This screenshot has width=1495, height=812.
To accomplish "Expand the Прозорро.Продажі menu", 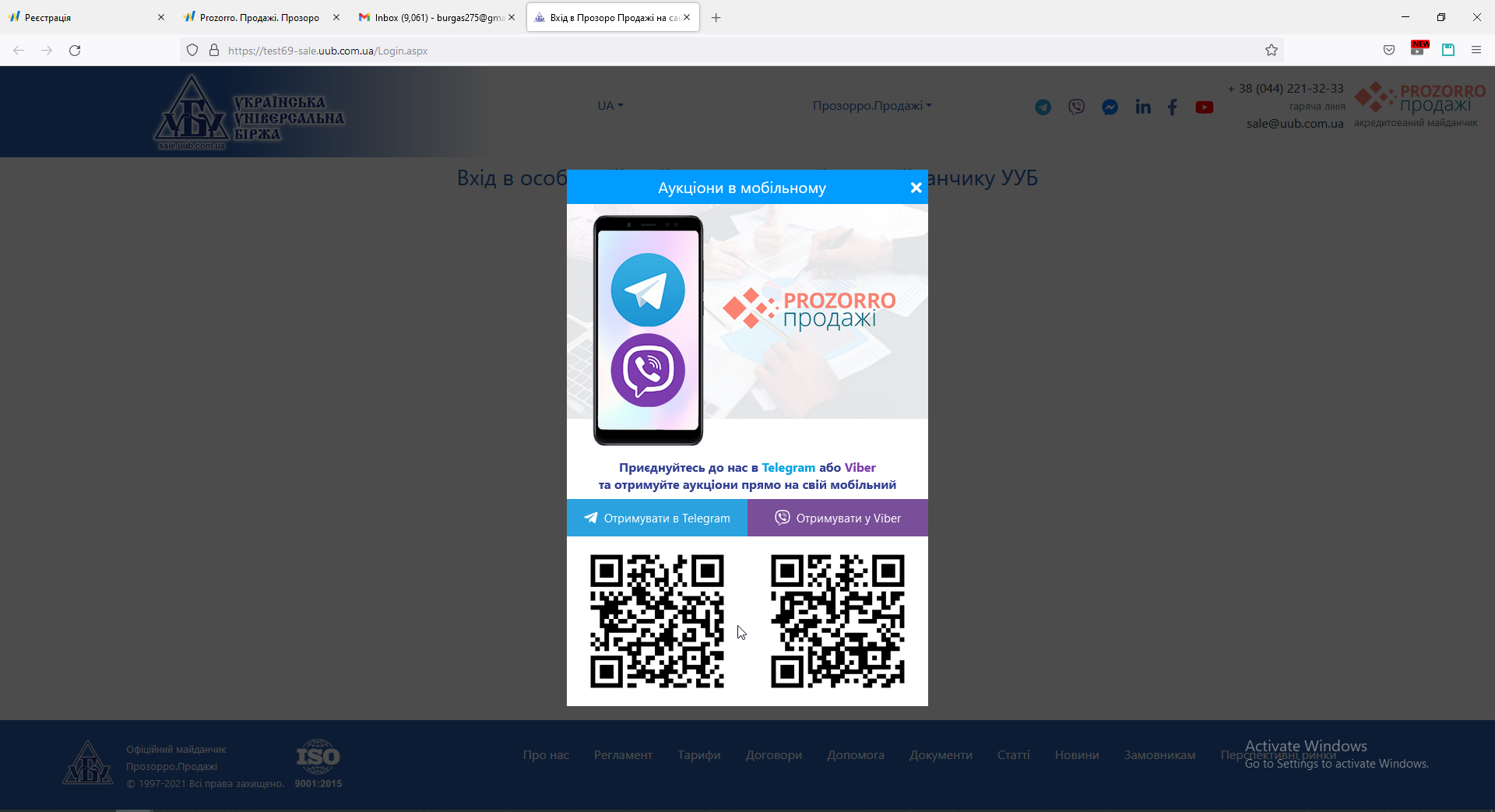I will coord(872,105).
